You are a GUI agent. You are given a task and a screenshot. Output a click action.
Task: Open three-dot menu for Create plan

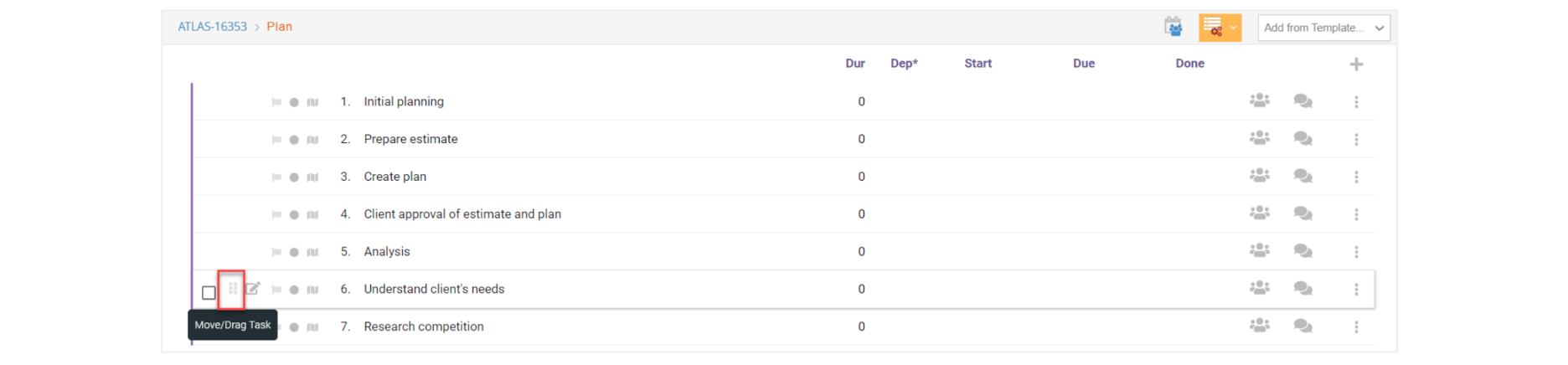coord(1356,177)
